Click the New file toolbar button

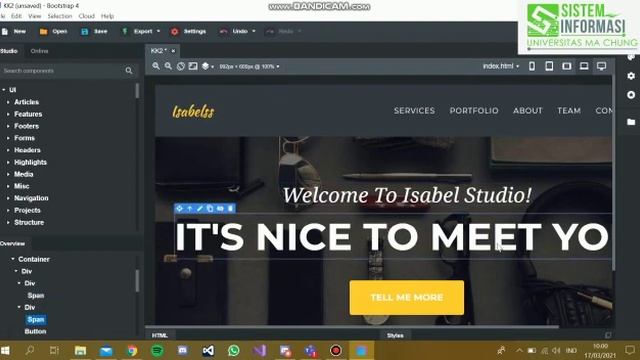pyautogui.click(x=14, y=31)
